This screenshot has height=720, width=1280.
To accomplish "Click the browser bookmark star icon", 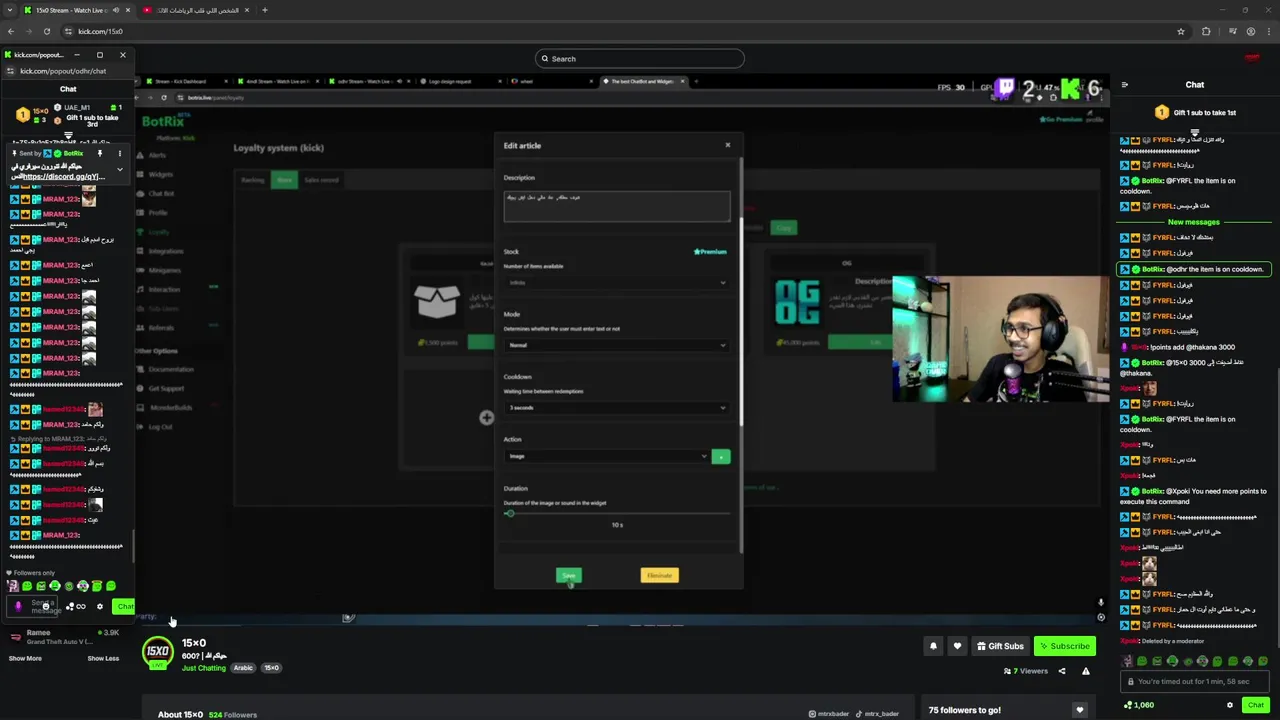I will pos(1181,31).
